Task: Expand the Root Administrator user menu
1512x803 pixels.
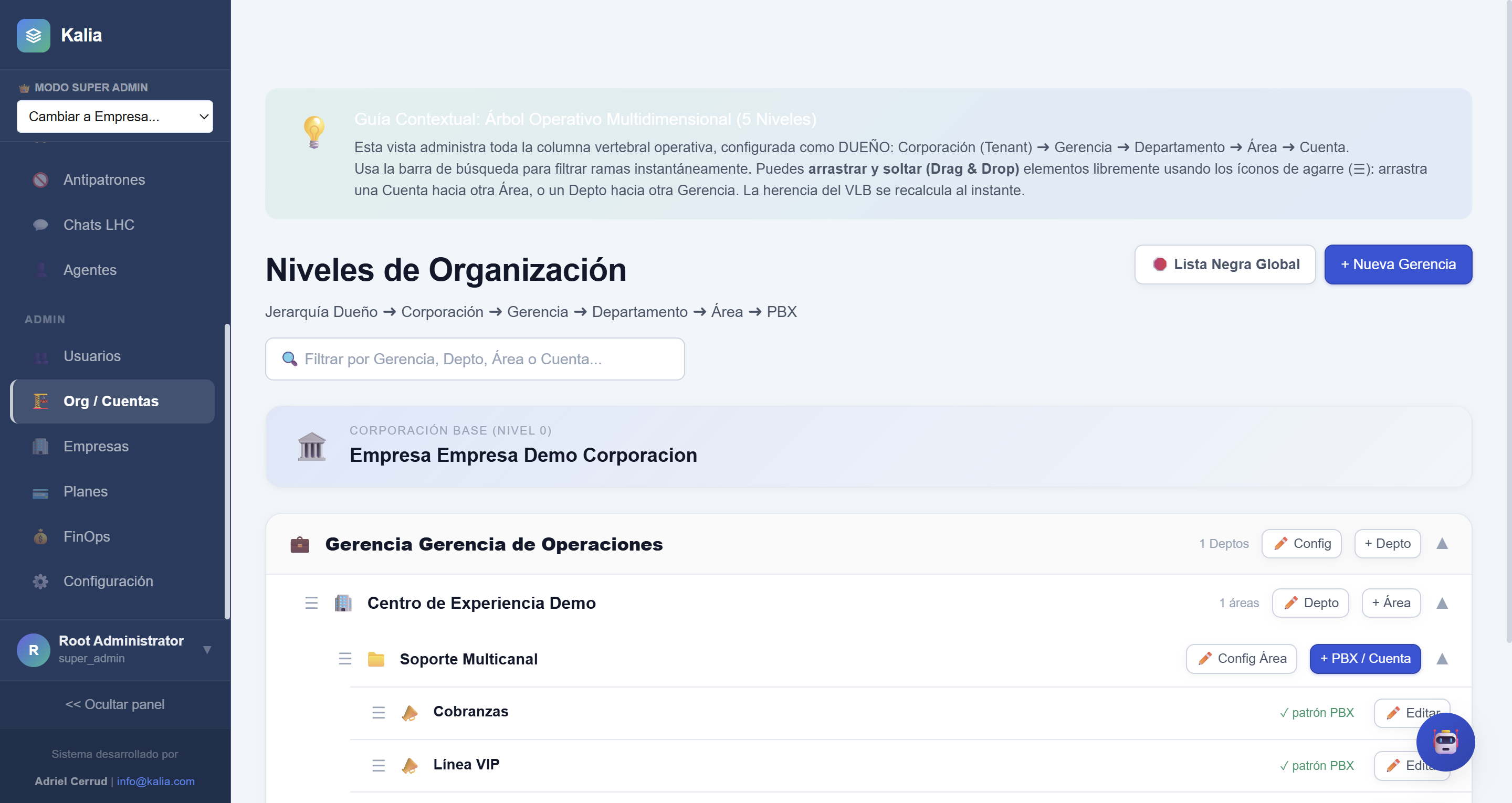Action: (207, 649)
